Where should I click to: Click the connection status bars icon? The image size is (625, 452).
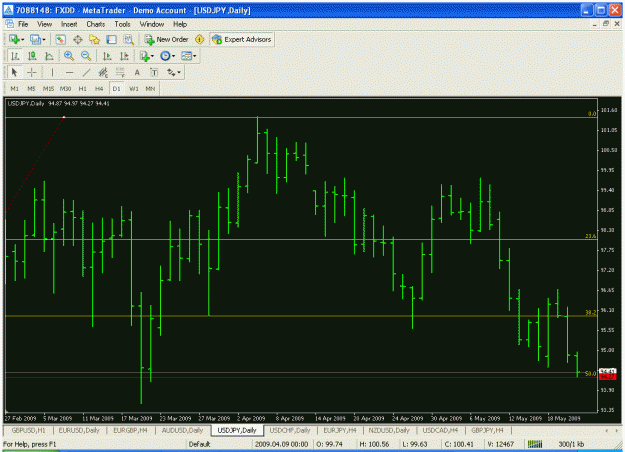535,444
